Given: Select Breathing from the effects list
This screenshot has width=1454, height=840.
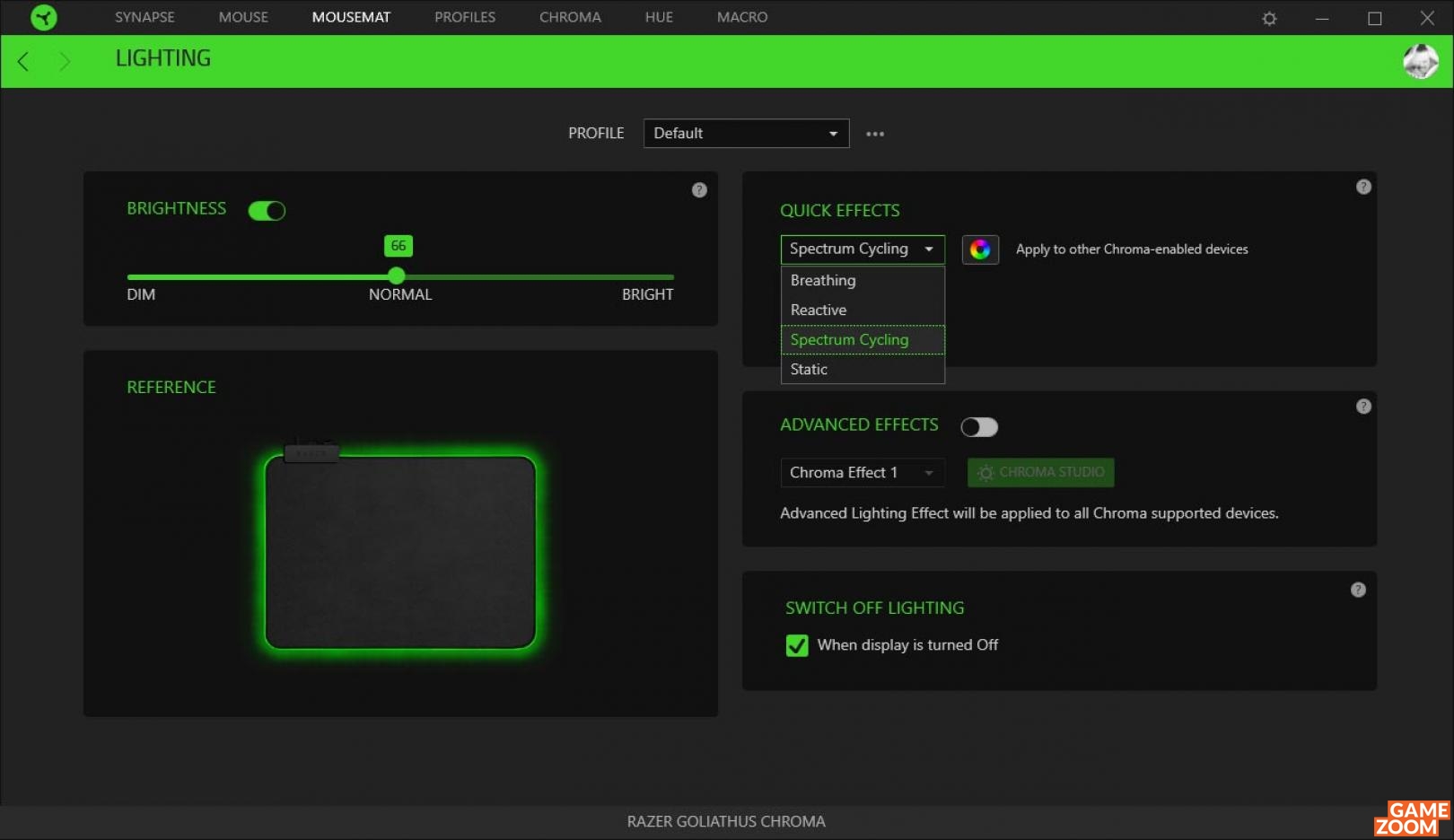Looking at the screenshot, I should click(863, 281).
